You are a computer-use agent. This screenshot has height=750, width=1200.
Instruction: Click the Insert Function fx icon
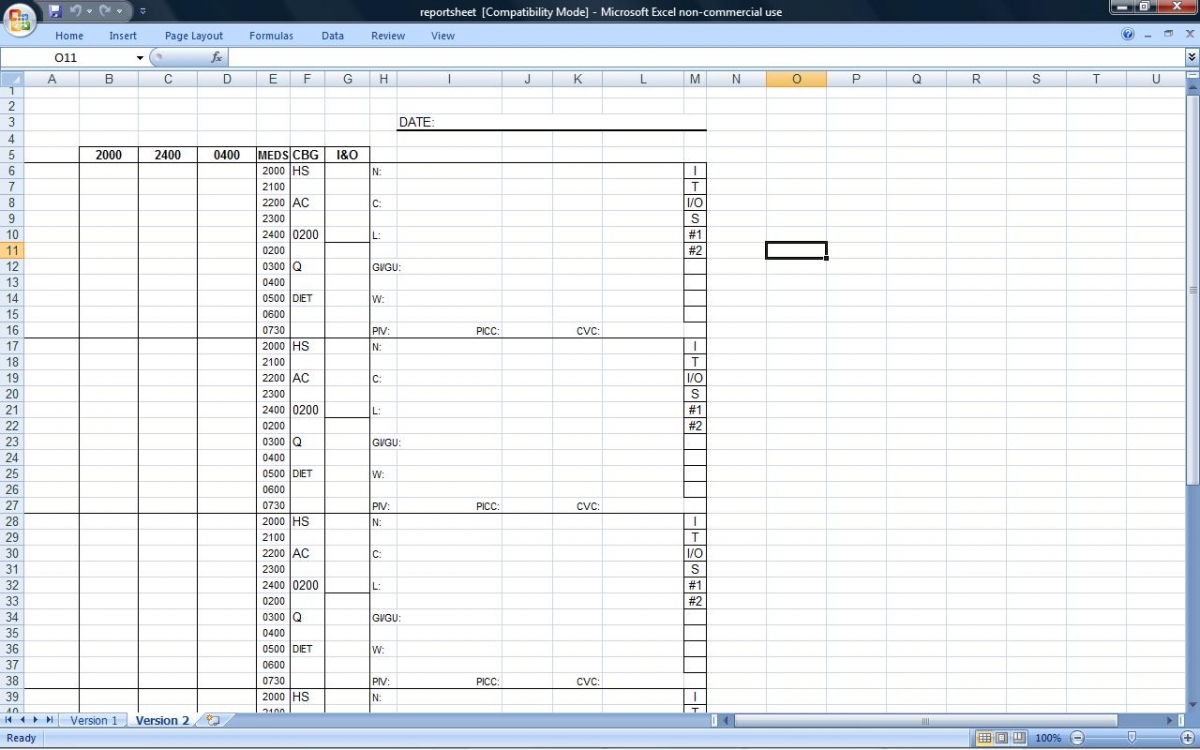(x=217, y=58)
